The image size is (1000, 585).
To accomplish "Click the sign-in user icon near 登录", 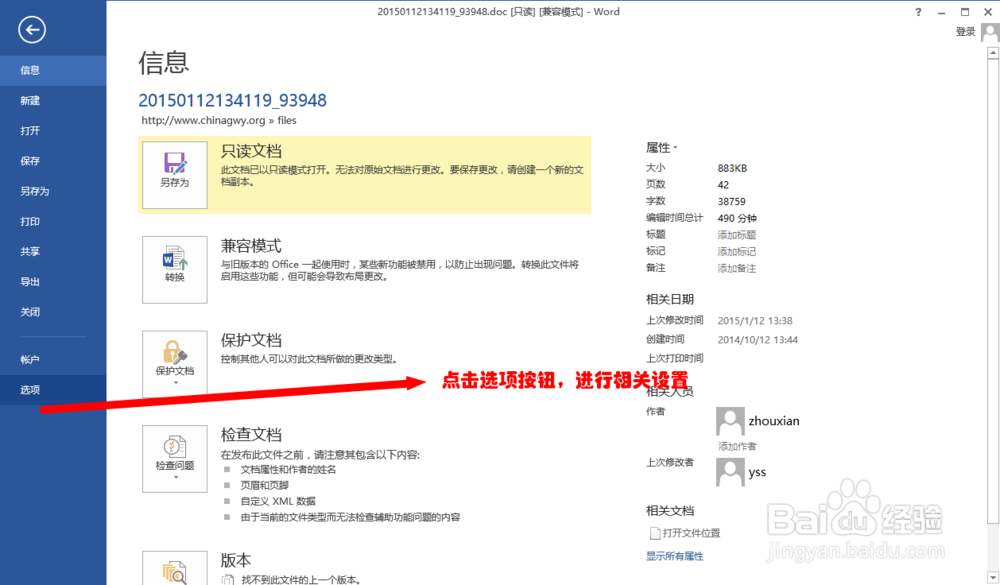I will point(989,31).
